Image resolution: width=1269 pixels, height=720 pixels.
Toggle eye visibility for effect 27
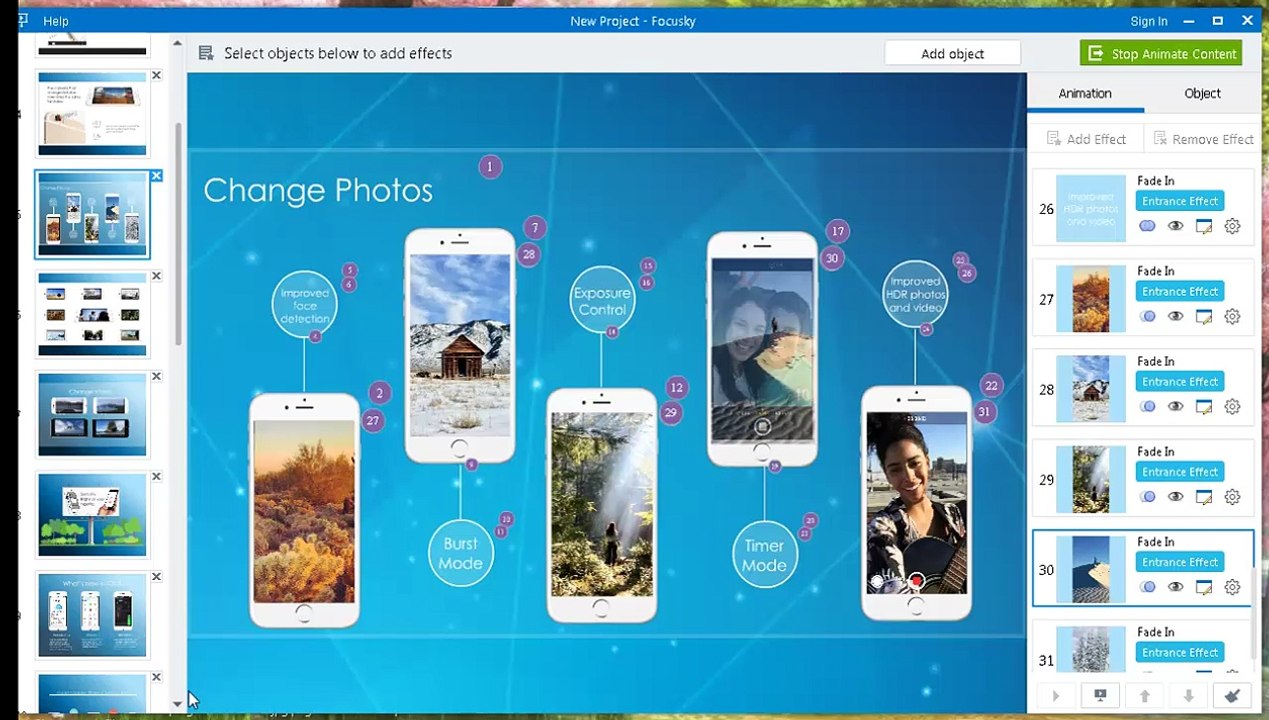1176,316
